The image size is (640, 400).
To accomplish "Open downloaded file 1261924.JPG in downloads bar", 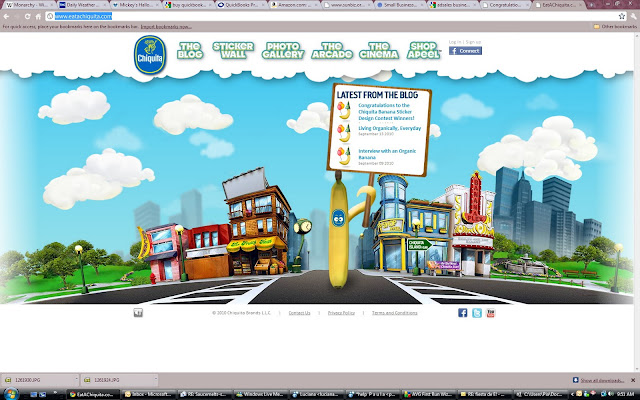I will pos(116,380).
